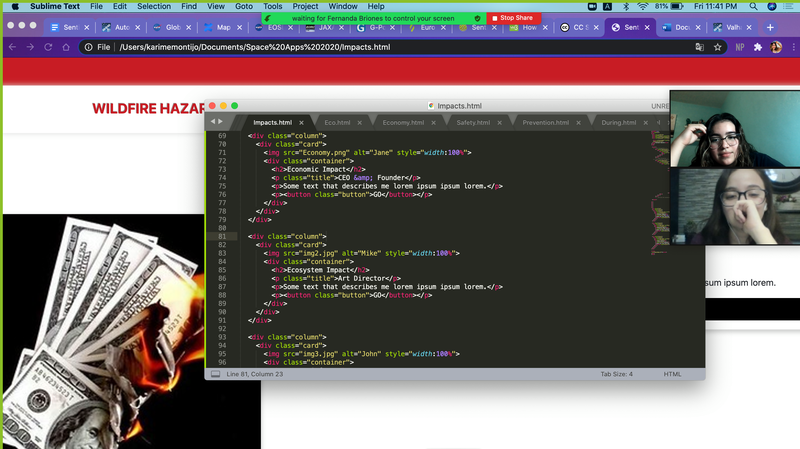Click the side bar toggle icon in status bar
This screenshot has height=449, width=800.
point(215,374)
